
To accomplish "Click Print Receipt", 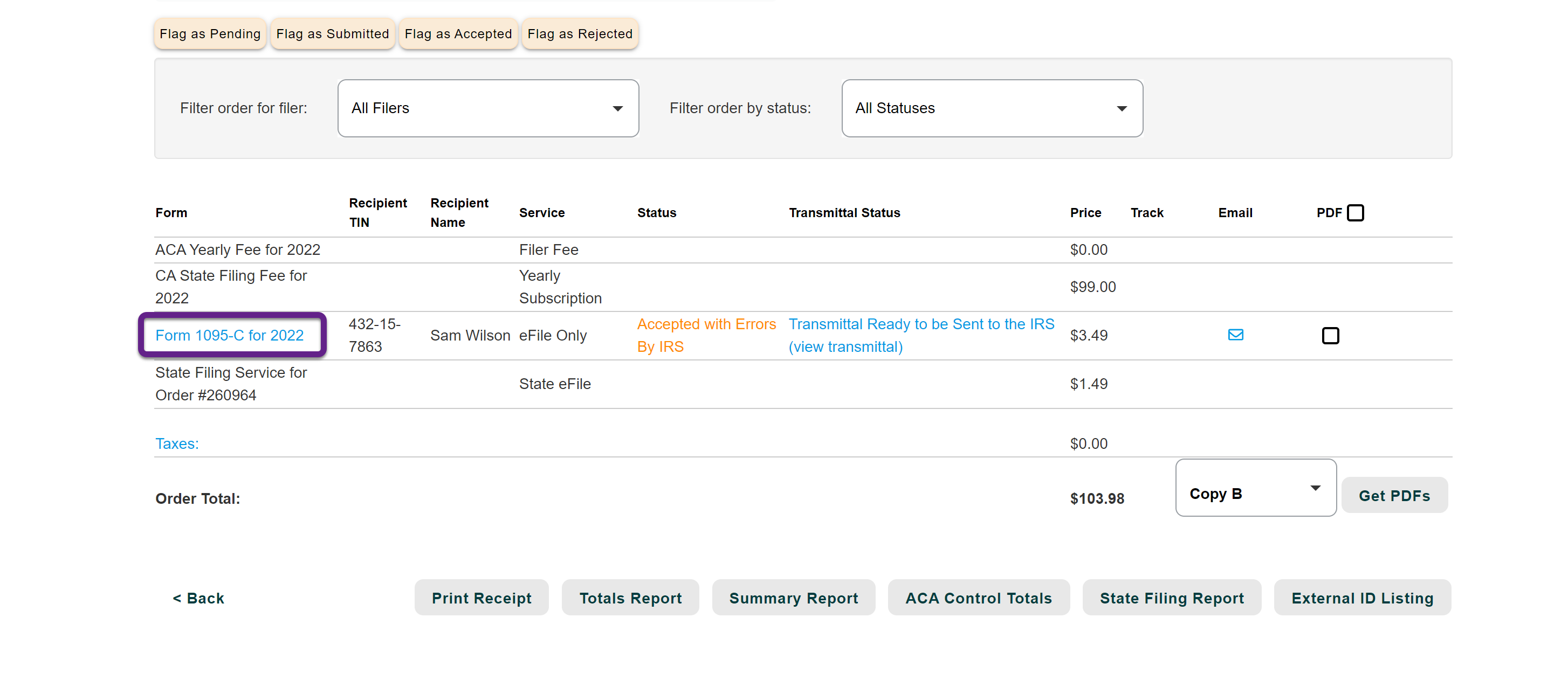I will pyautogui.click(x=481, y=598).
